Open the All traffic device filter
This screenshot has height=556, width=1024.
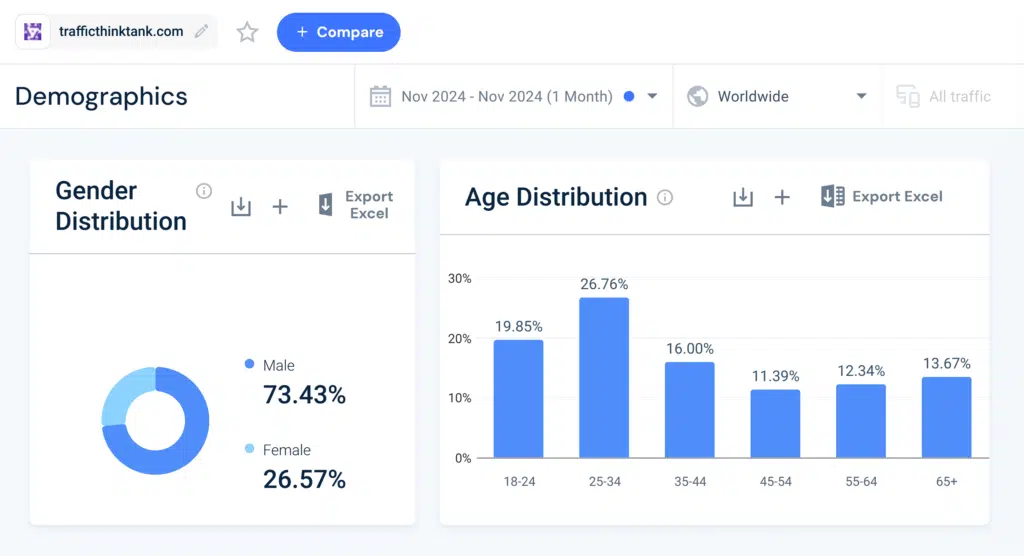coord(945,96)
